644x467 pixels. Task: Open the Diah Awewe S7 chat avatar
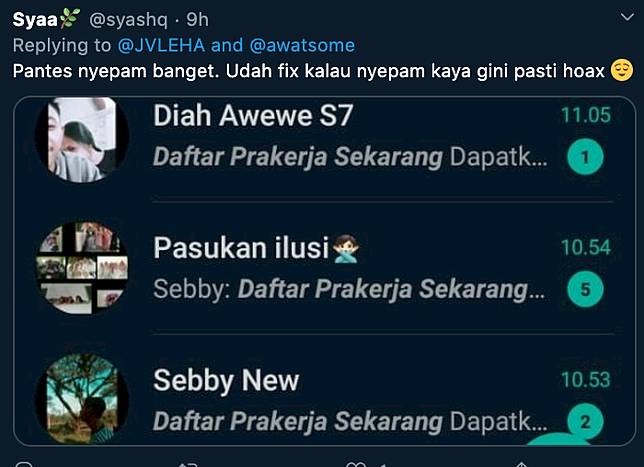pos(82,138)
